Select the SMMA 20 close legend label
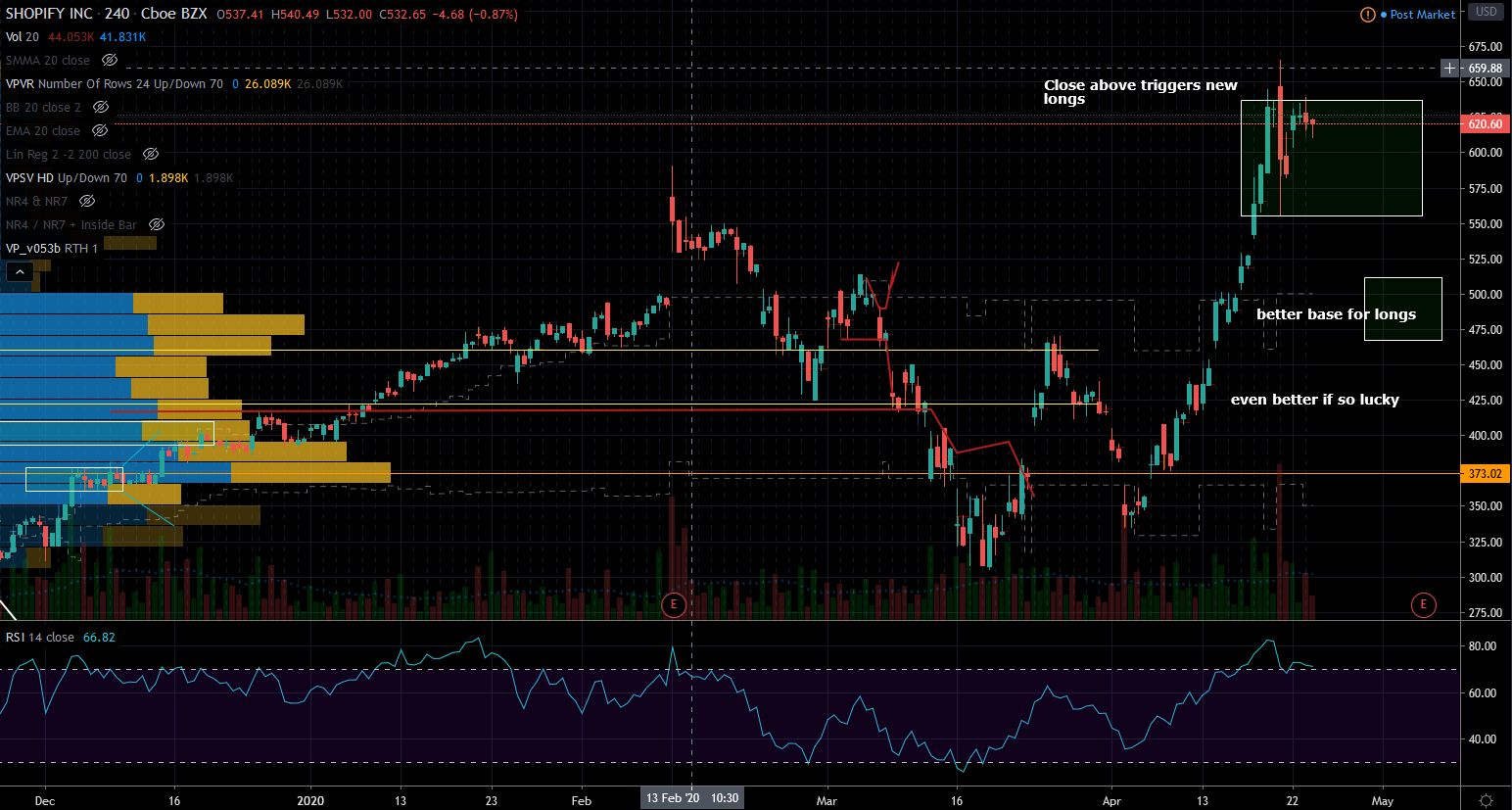1512x810 pixels. [x=48, y=61]
